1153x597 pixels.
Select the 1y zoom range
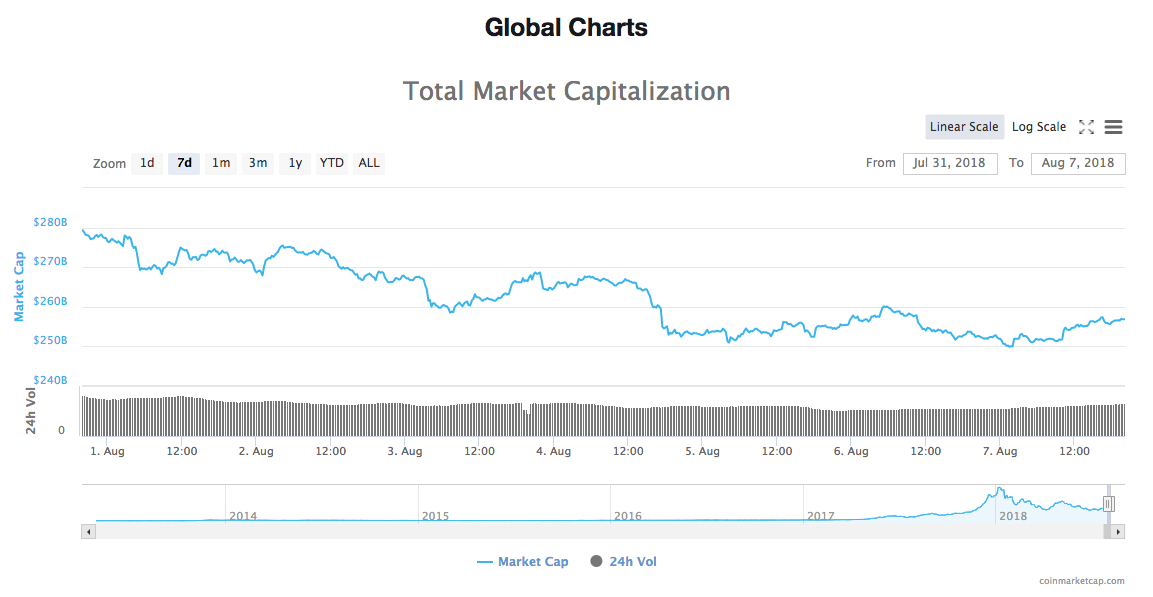pos(294,163)
